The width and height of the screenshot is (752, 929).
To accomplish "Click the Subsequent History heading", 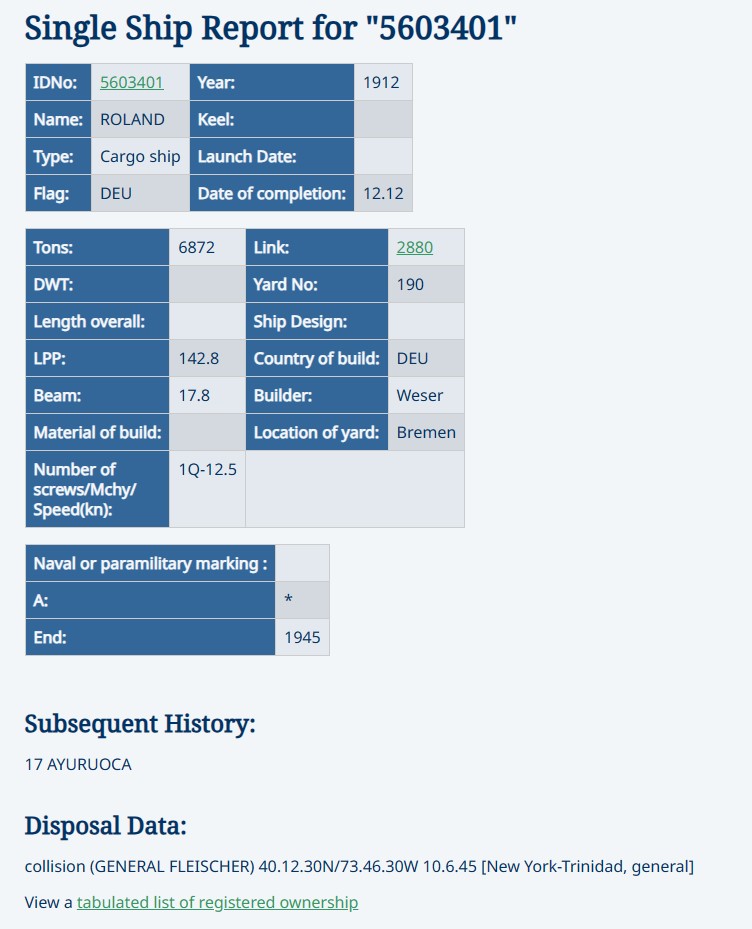I will [140, 723].
